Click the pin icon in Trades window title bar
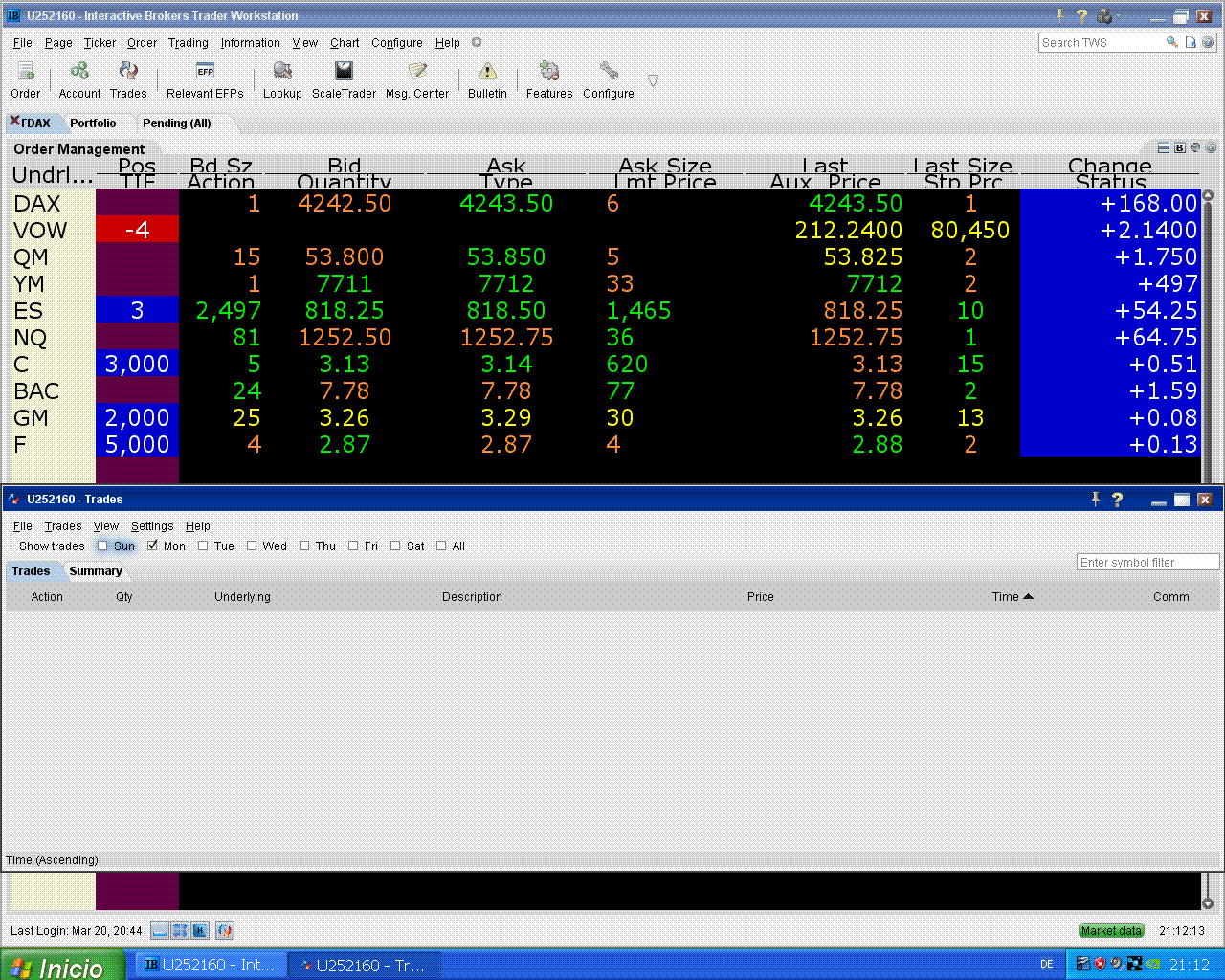The height and width of the screenshot is (980, 1225). 1095,499
